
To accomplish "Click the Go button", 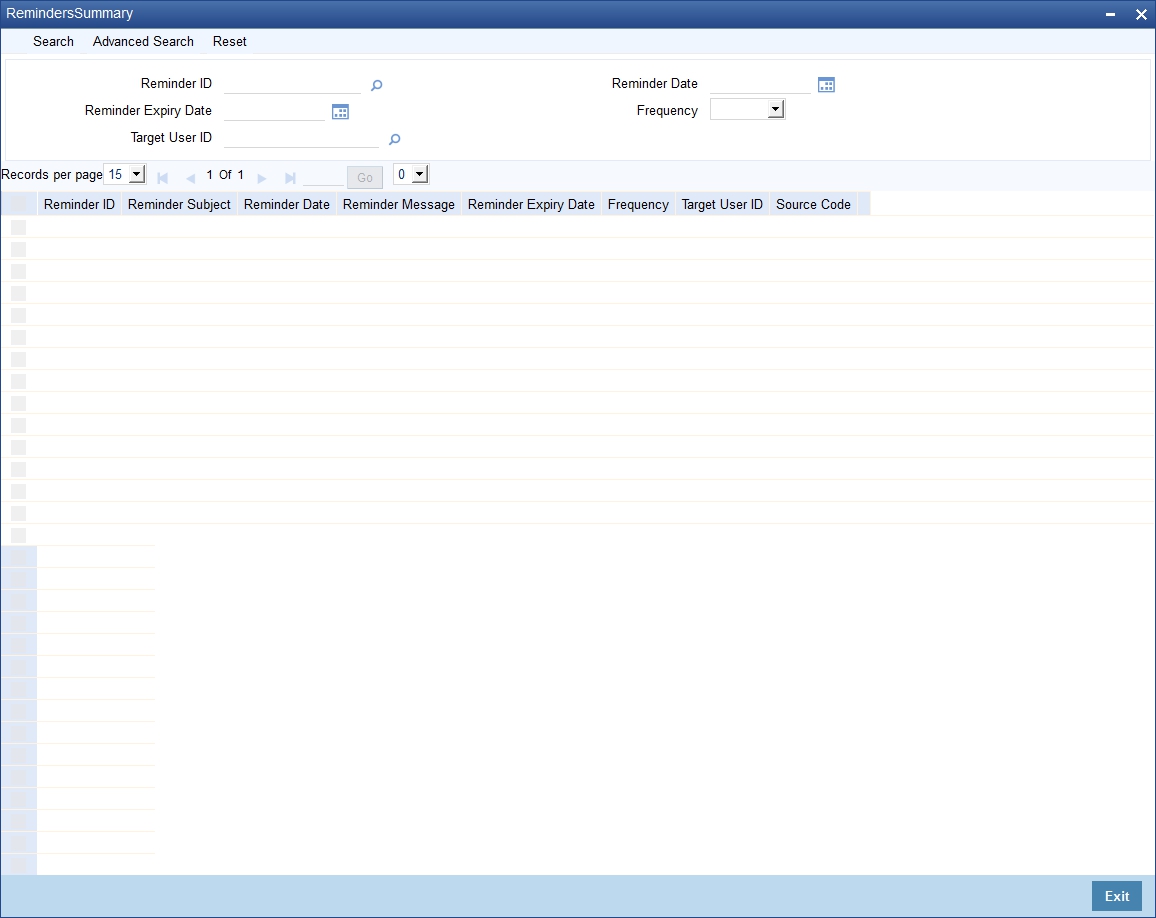I will [365, 178].
